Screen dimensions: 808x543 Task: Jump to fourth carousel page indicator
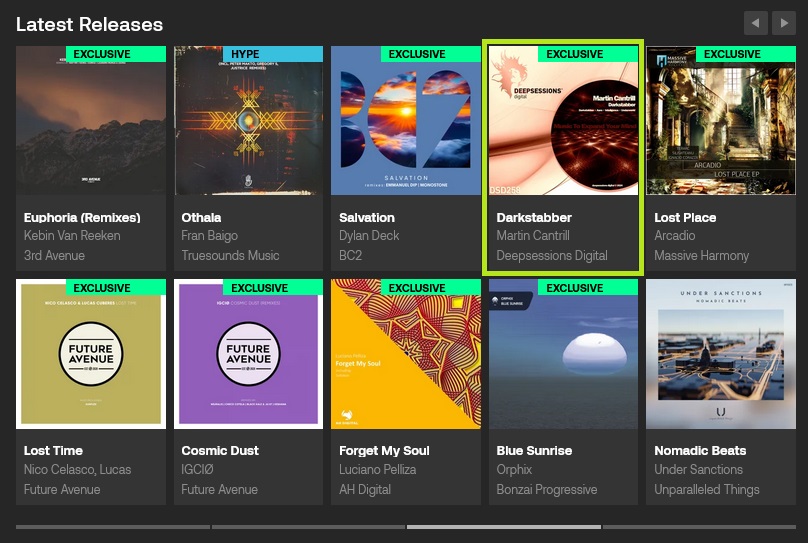(x=699, y=527)
